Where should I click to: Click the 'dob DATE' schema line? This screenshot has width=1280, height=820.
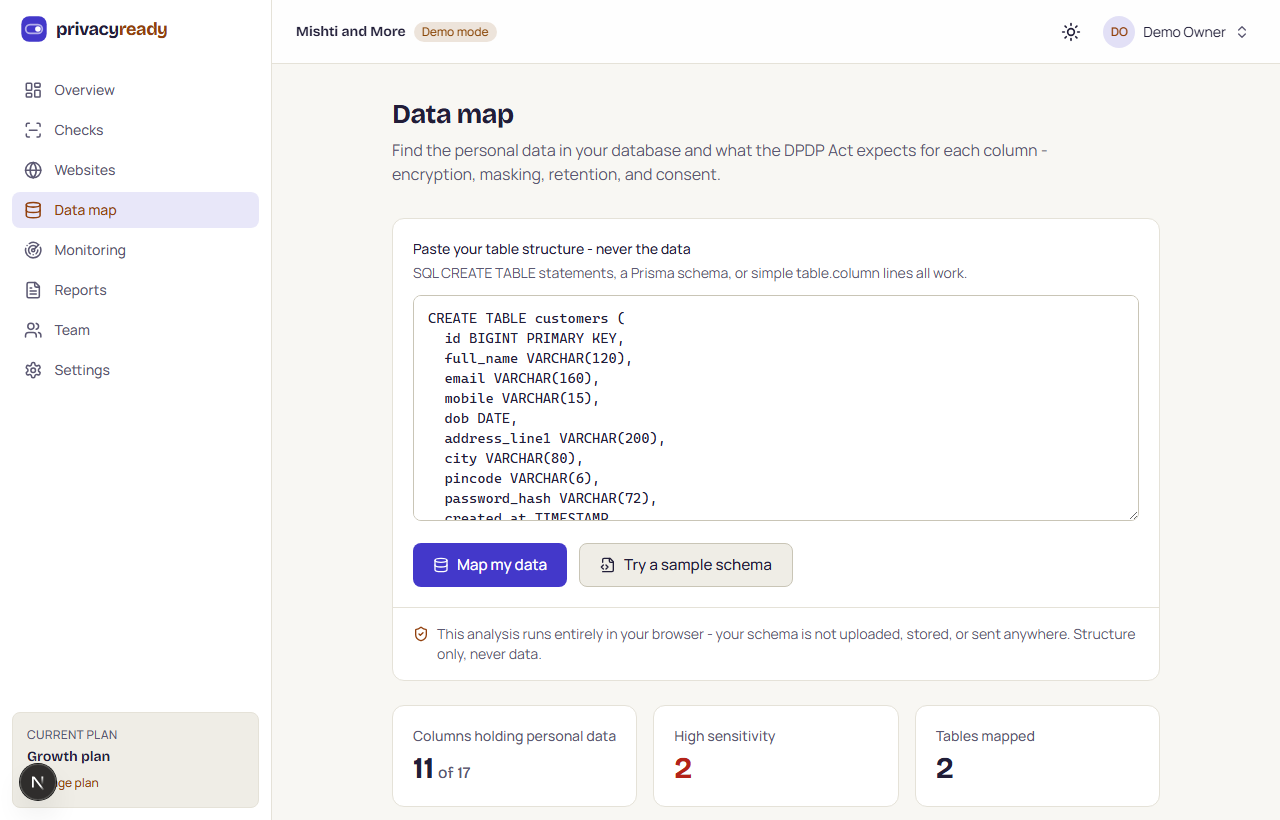[x=481, y=418]
